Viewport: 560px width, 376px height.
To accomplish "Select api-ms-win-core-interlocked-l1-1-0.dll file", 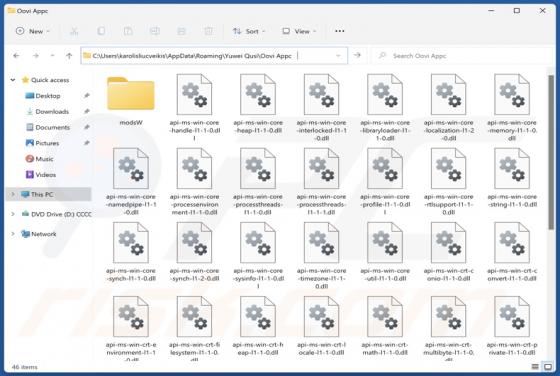I will point(321,107).
